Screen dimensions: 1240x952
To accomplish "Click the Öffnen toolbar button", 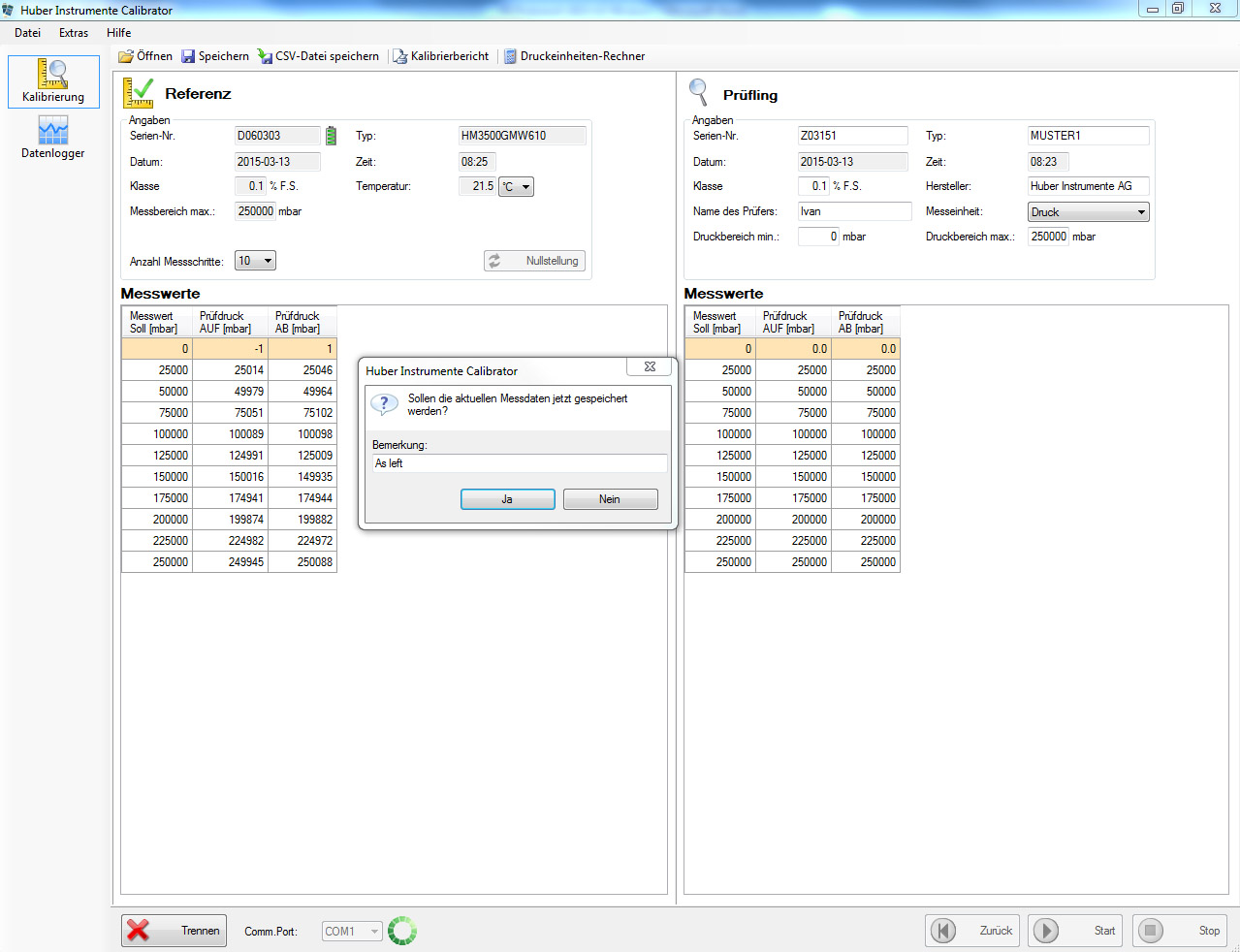I will pyautogui.click(x=145, y=56).
